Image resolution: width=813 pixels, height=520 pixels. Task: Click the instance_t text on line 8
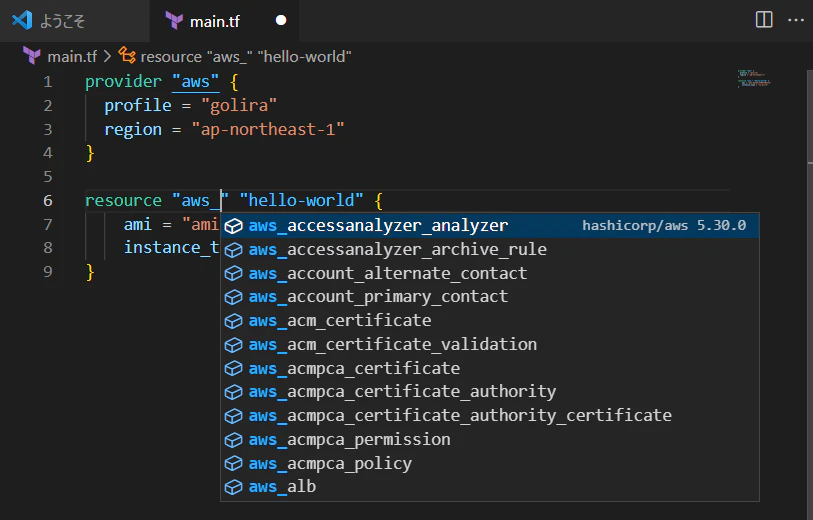point(172,248)
